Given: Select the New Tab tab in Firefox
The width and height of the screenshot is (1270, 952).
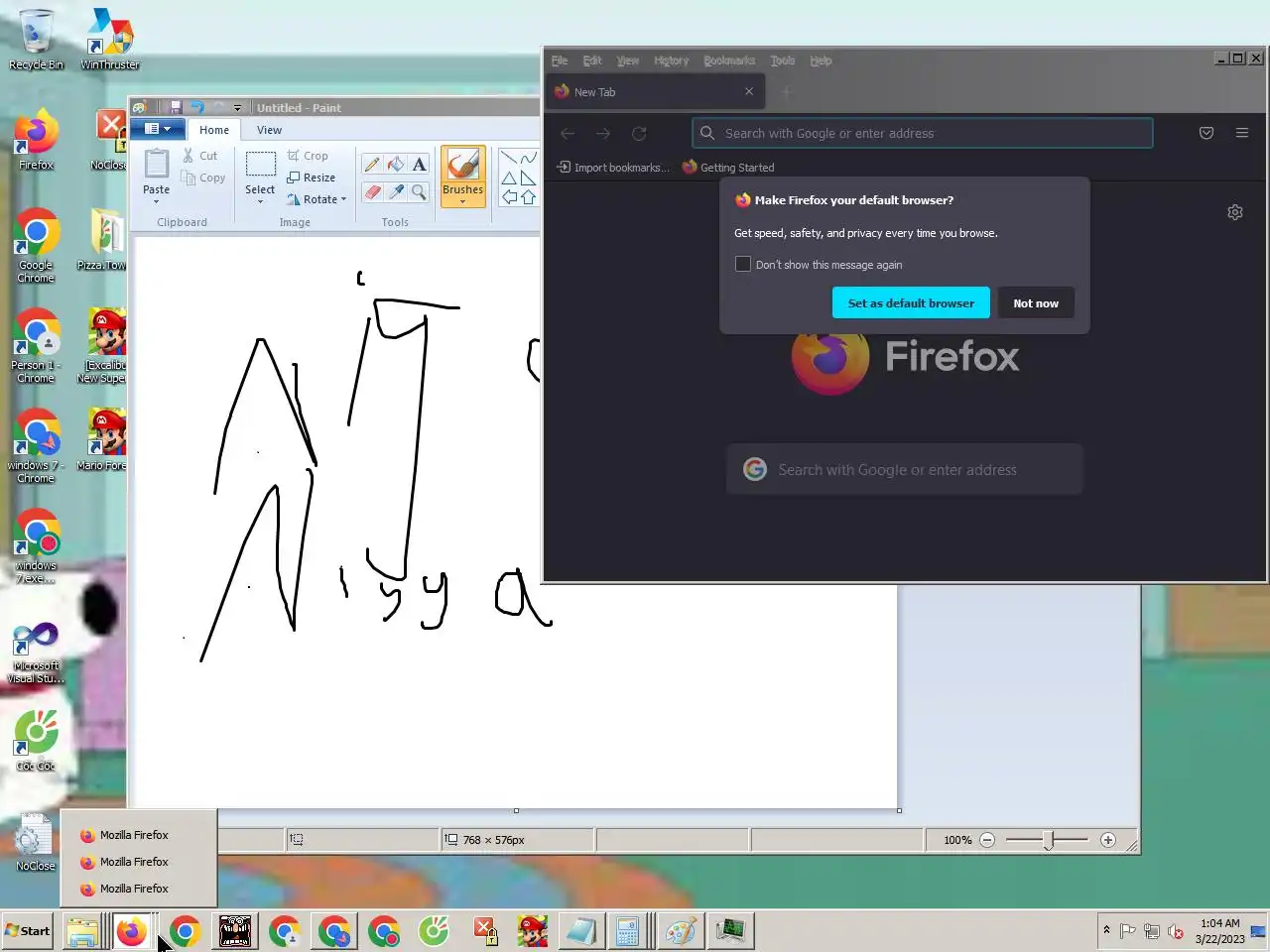Looking at the screenshot, I should [x=655, y=92].
